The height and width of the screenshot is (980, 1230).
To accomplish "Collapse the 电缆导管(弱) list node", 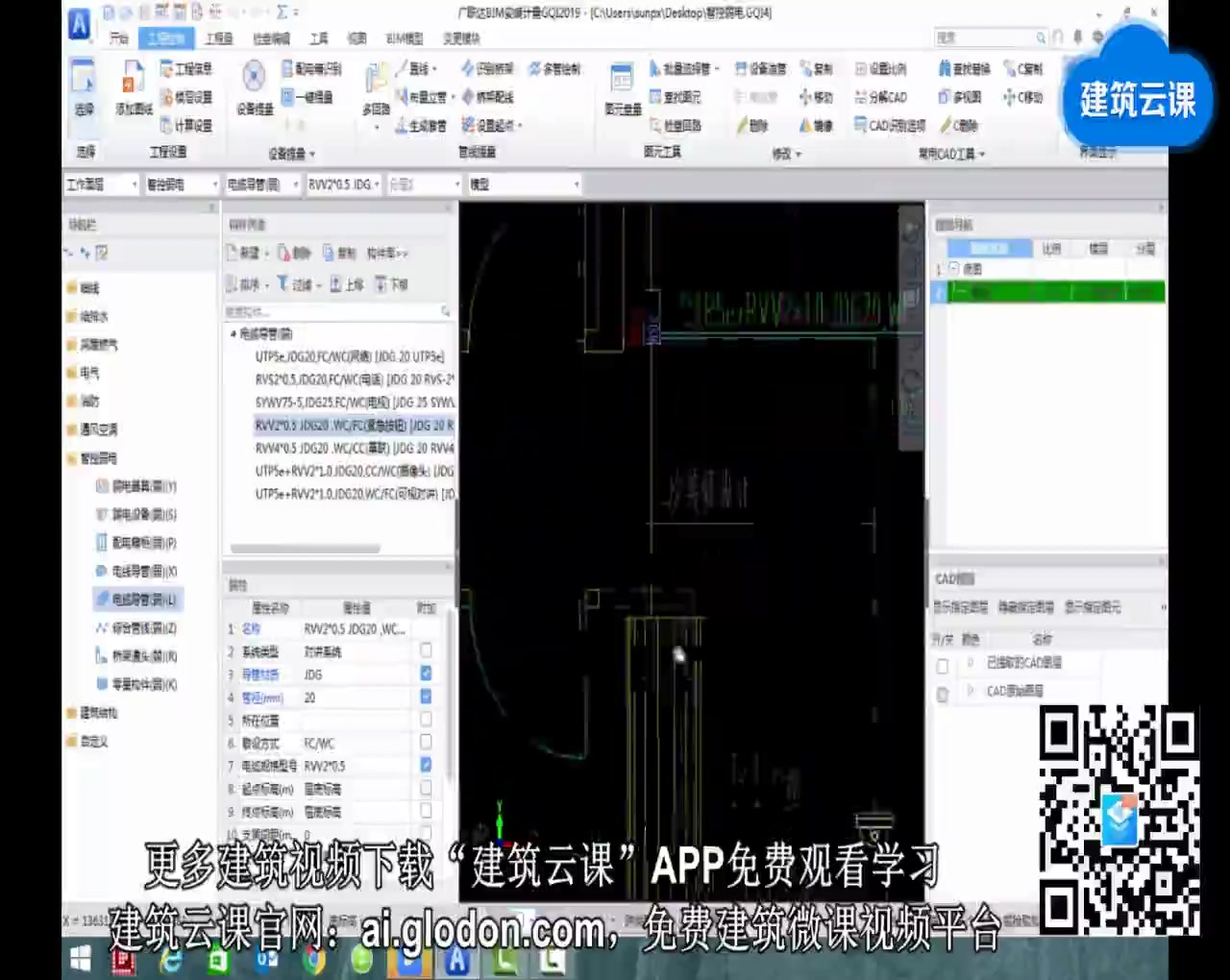I will point(233,333).
